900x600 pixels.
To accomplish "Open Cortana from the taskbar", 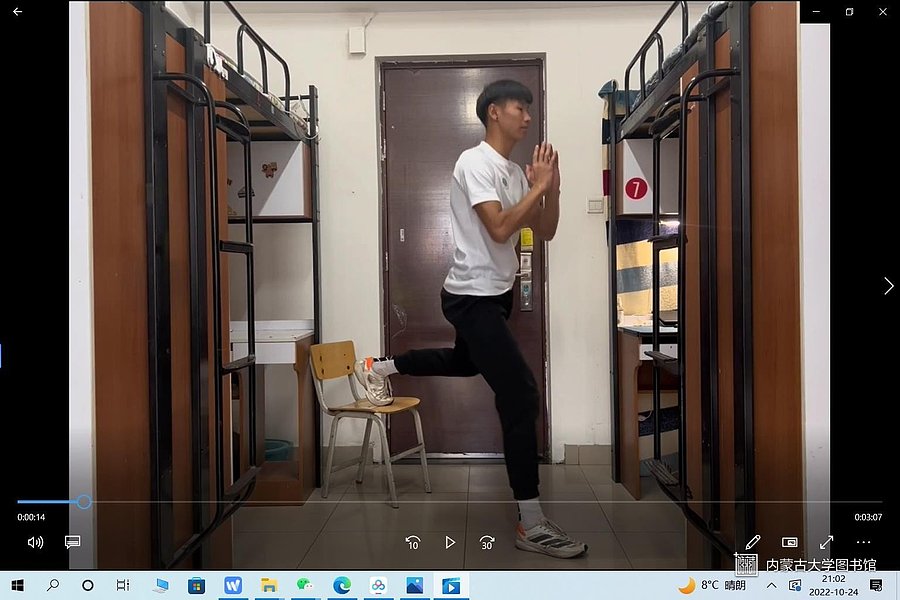I will click(88, 585).
